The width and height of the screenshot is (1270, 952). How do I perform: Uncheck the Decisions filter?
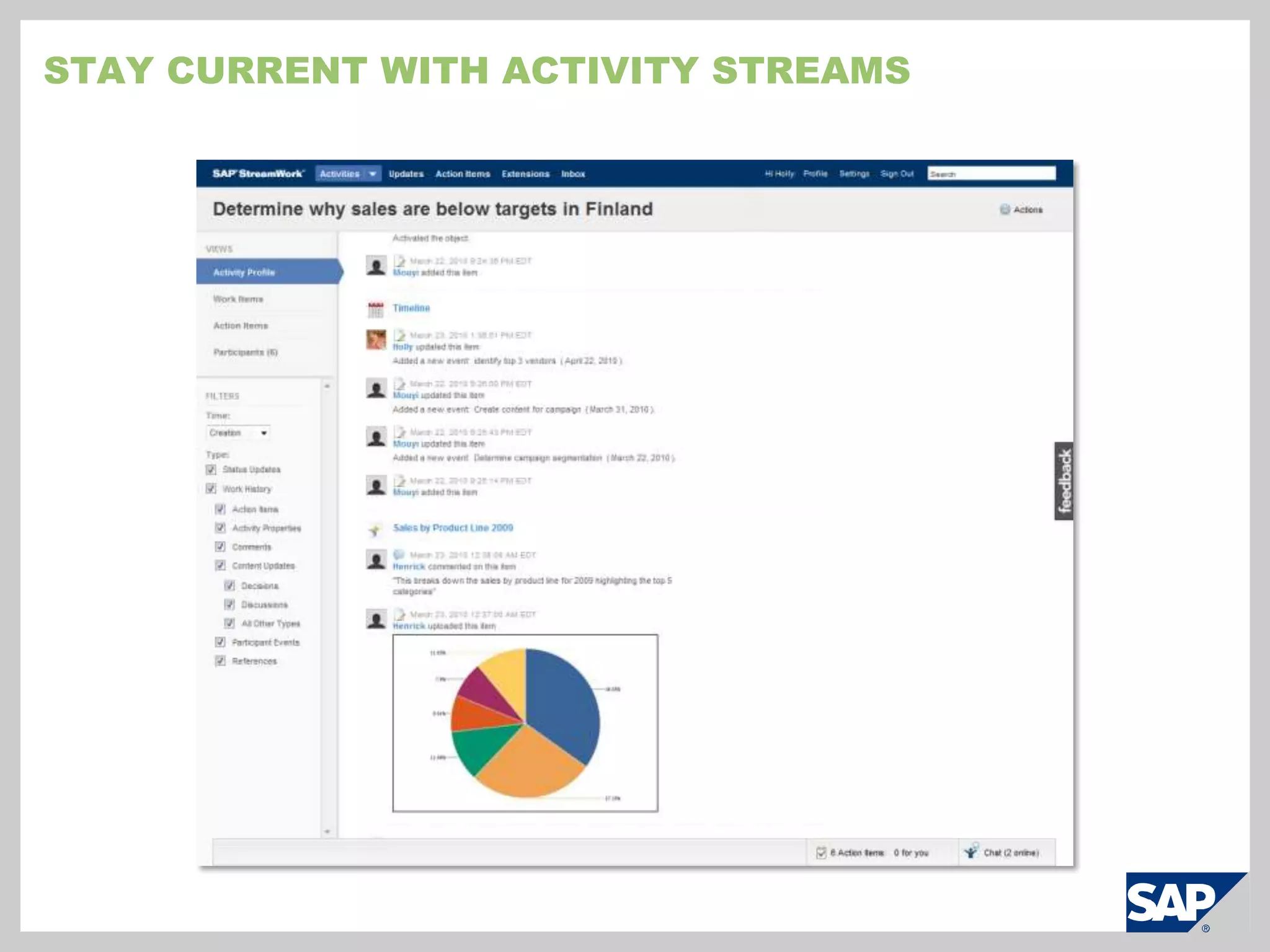click(229, 586)
